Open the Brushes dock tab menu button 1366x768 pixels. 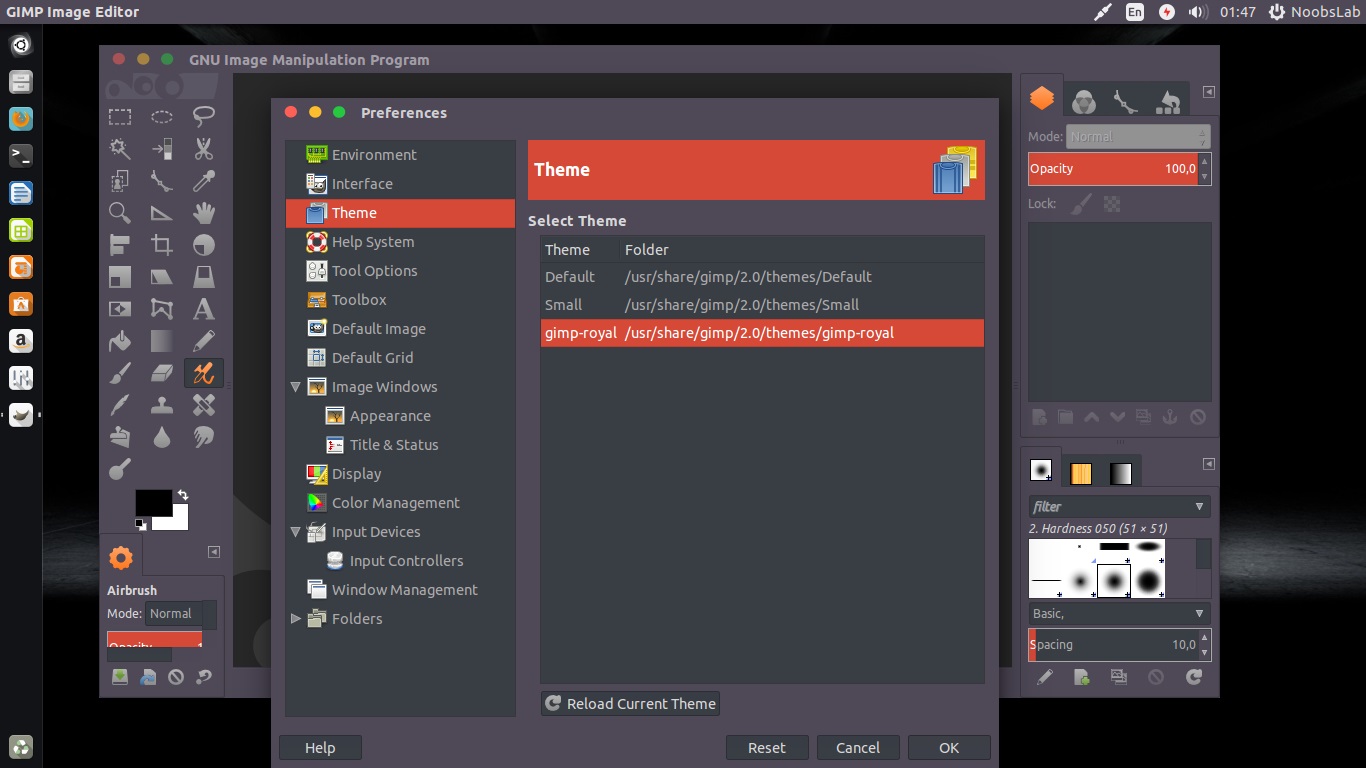click(x=1208, y=464)
